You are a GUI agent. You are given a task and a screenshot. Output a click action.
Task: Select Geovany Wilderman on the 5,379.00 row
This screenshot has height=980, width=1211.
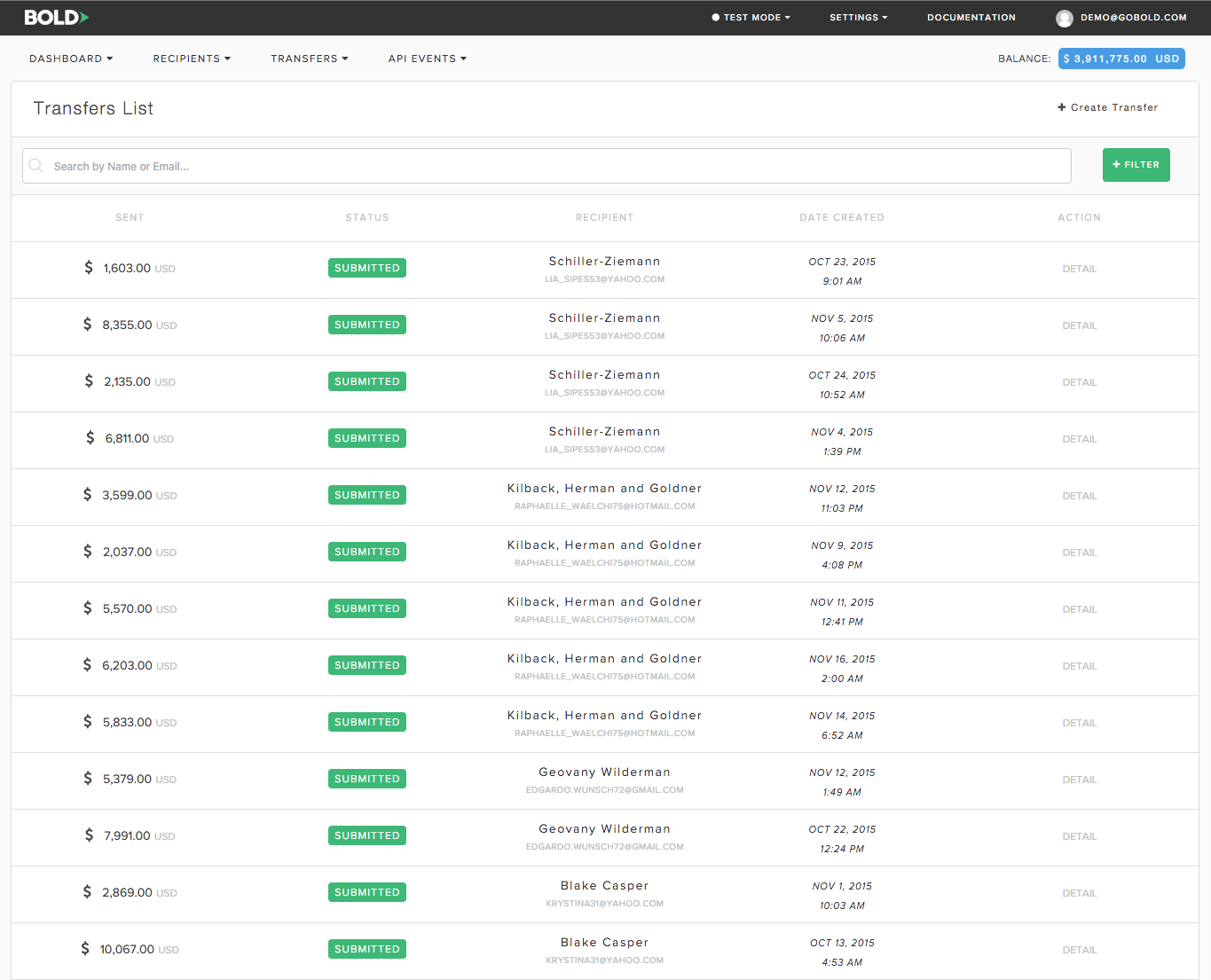click(x=604, y=772)
